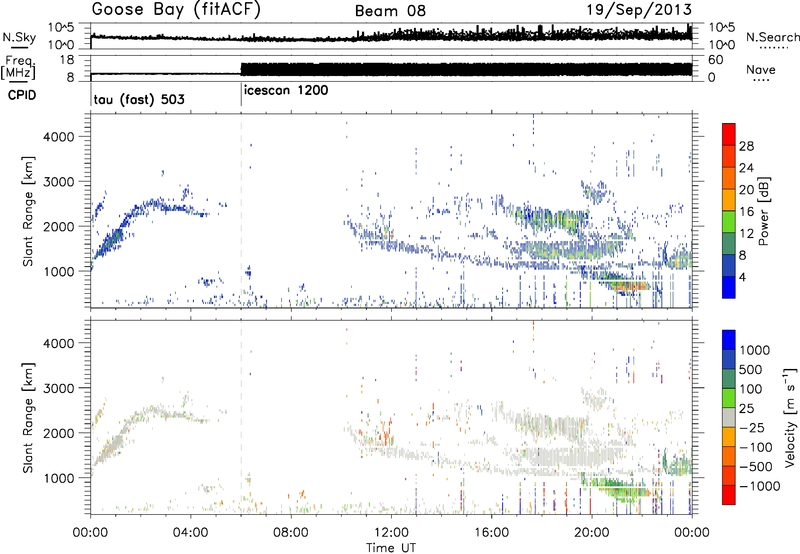Viewport: 800px width, 554px height.
Task: Click the 'Goose Bay (fitACF)' title text
Action: (176, 10)
